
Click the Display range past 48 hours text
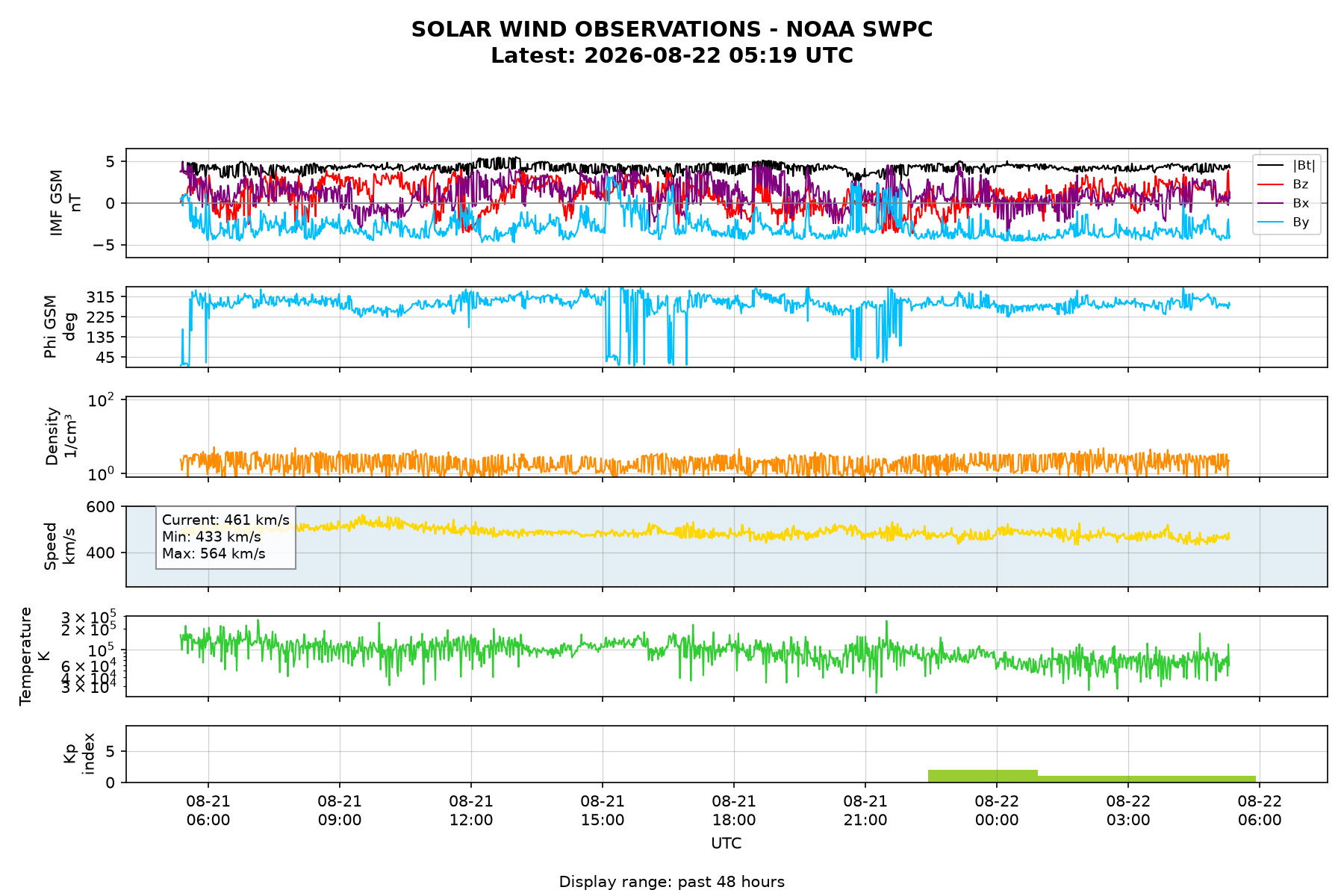[672, 882]
